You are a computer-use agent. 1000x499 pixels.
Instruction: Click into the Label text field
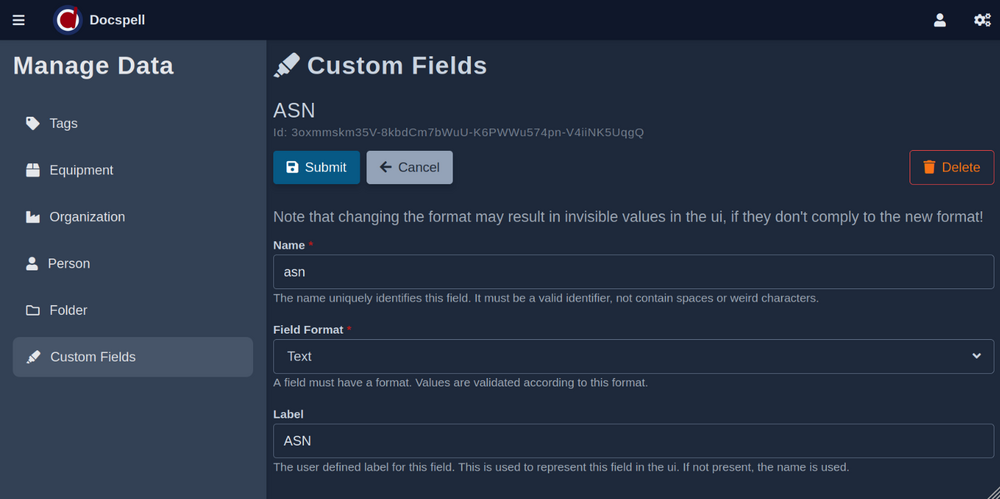633,441
